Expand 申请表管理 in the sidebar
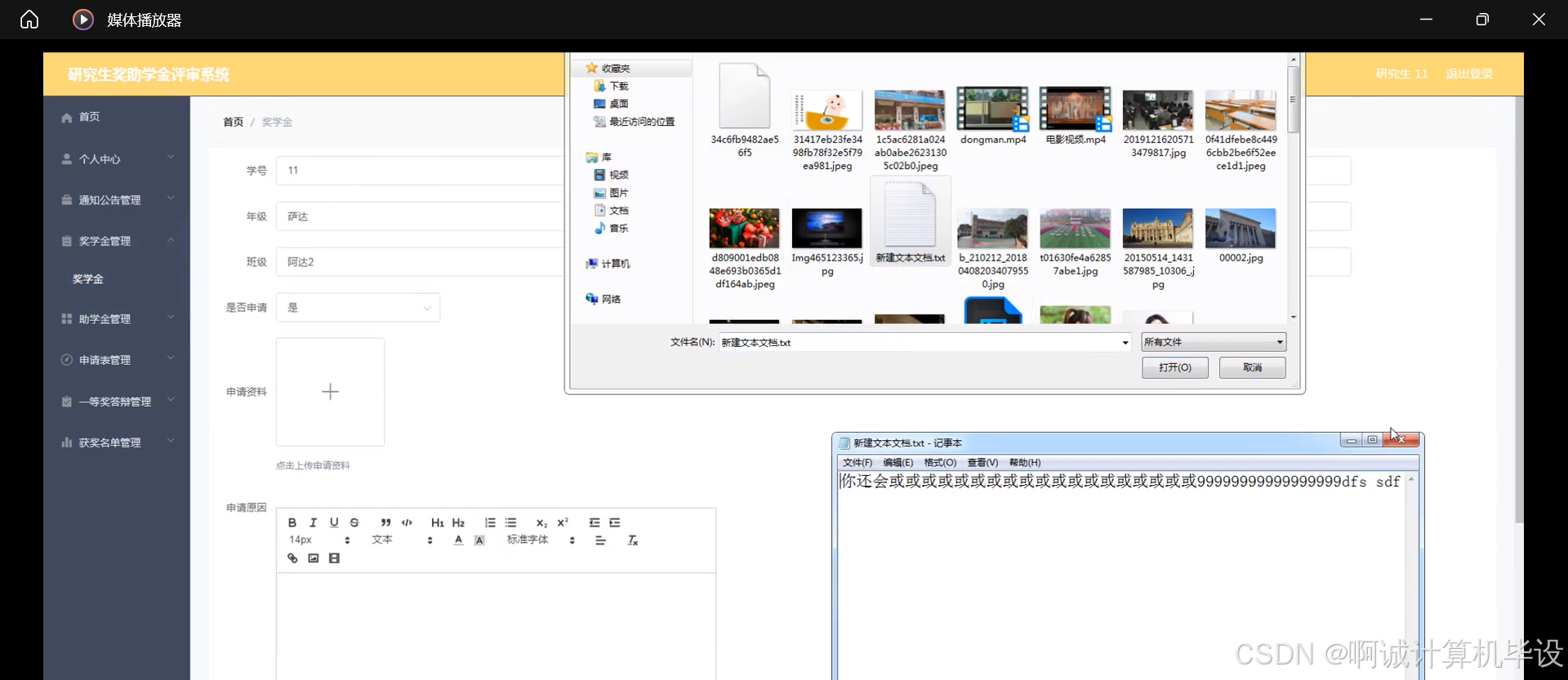 117,359
